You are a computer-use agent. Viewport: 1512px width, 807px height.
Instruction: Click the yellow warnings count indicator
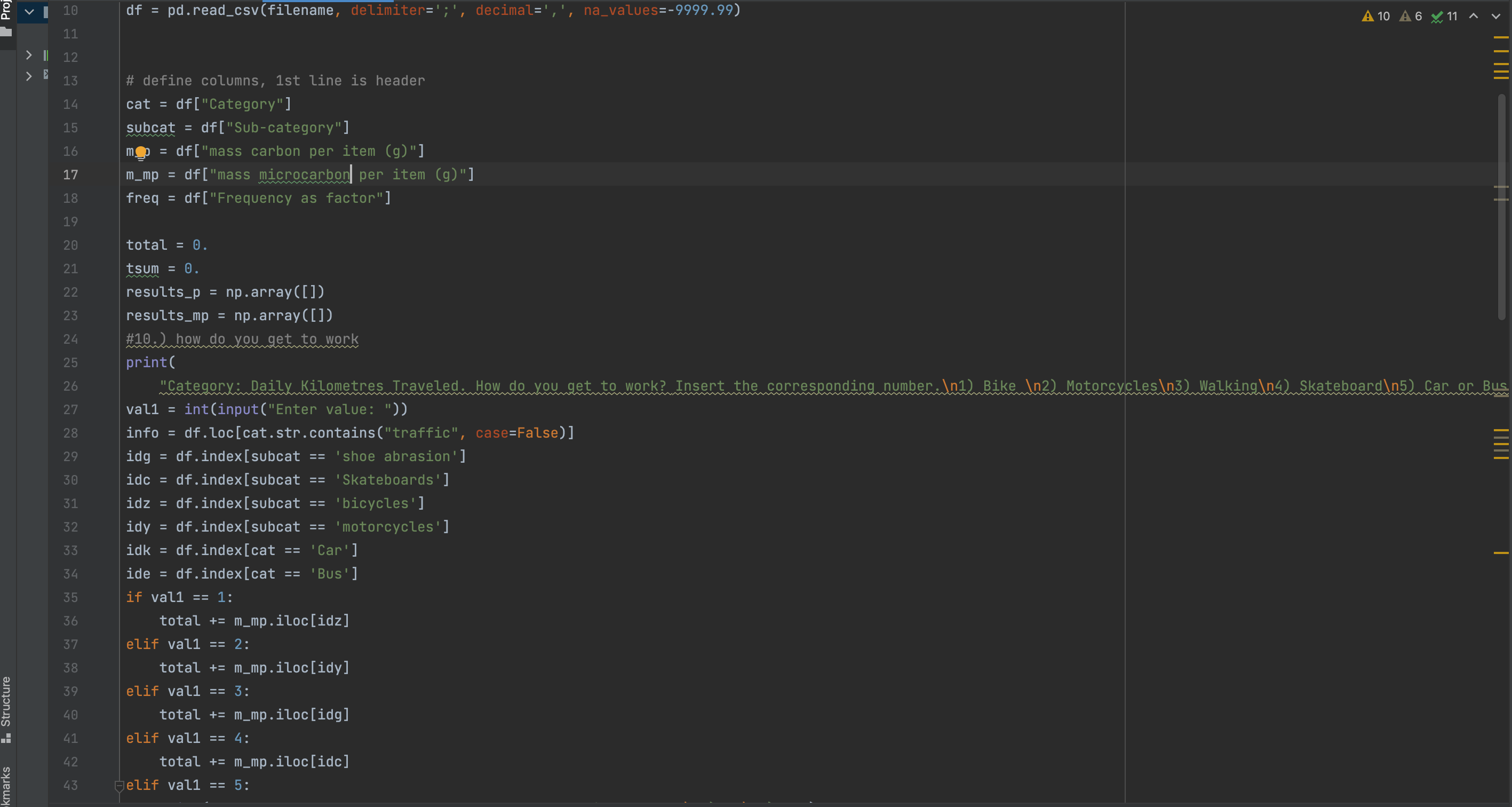coord(1375,17)
